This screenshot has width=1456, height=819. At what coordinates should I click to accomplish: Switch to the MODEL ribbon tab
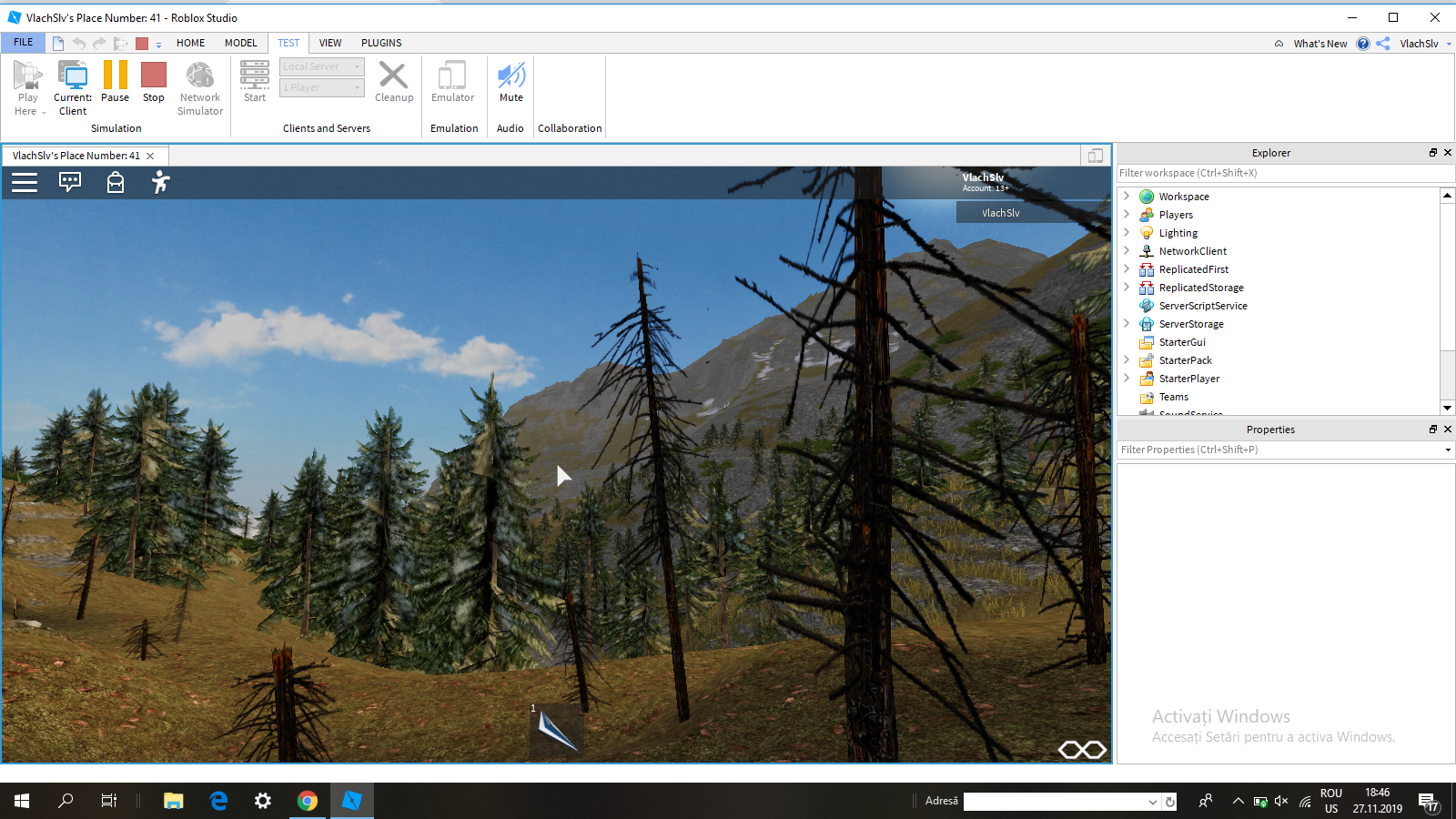(241, 43)
